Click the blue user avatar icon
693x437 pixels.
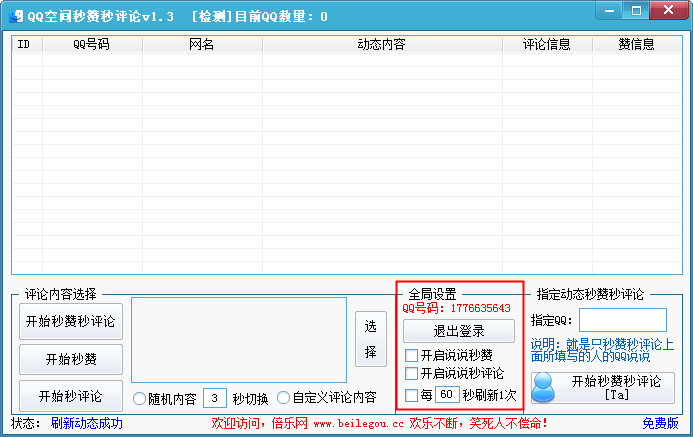pyautogui.click(x=544, y=388)
